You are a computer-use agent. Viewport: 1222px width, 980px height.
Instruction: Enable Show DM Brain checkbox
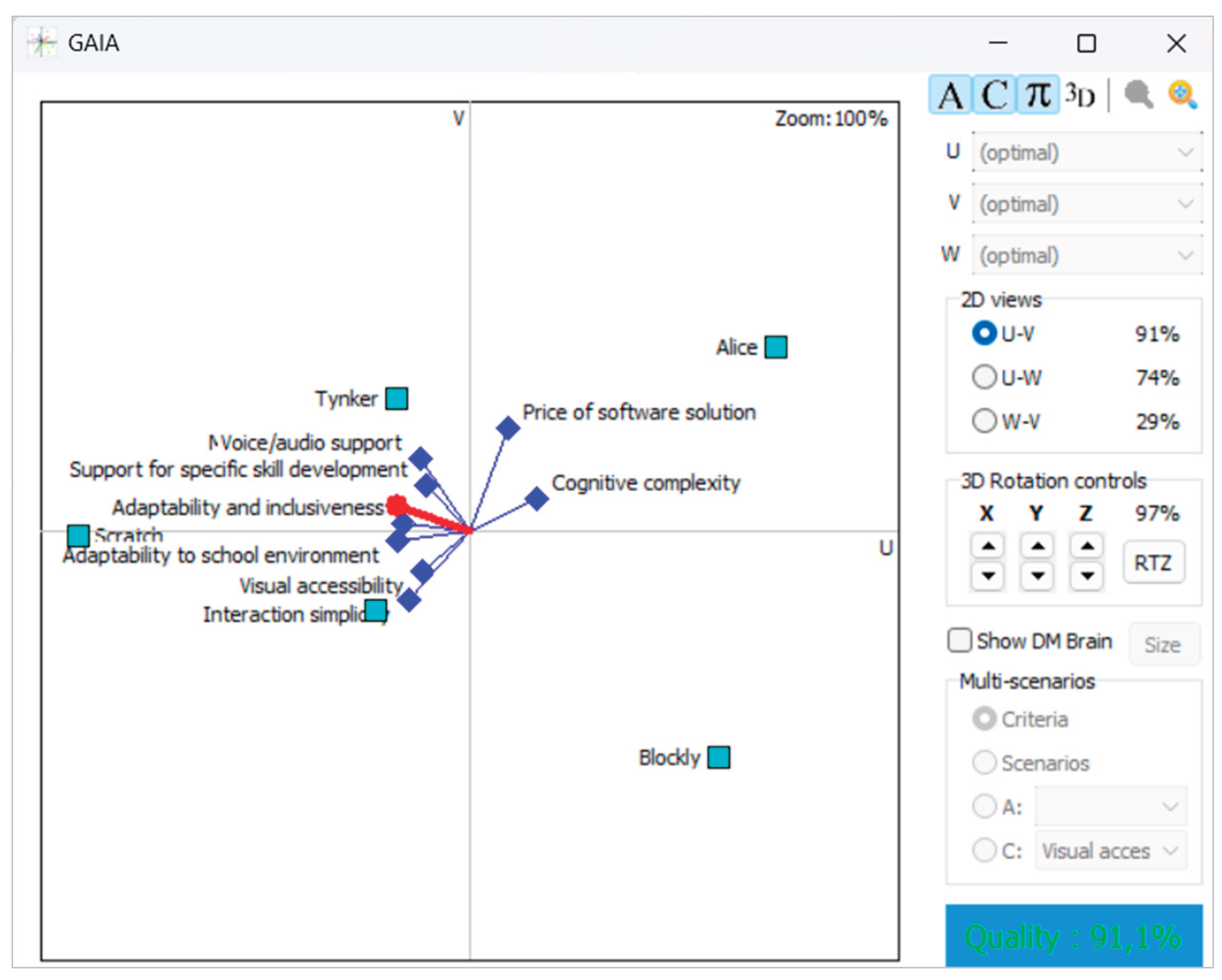coord(960,640)
